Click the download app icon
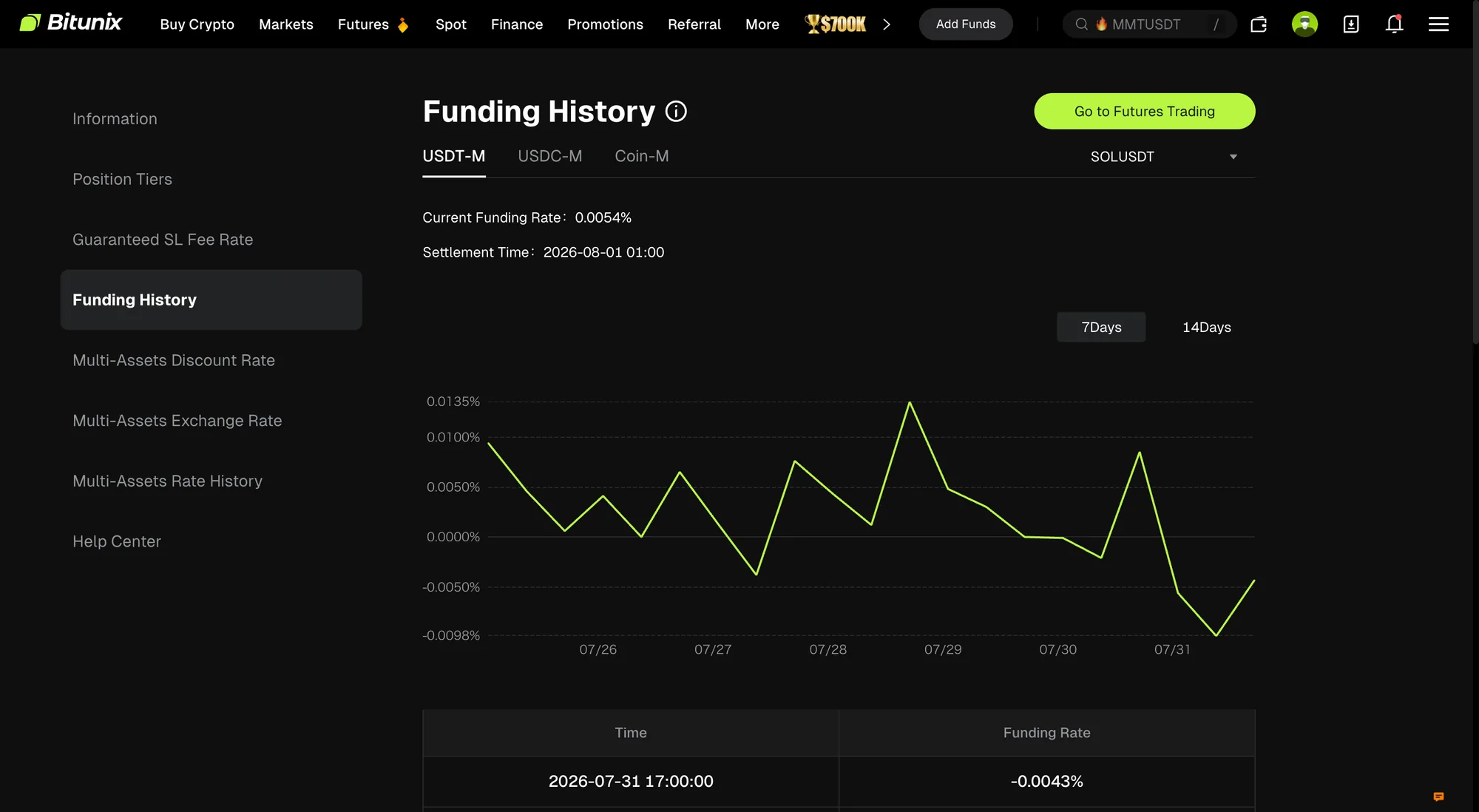This screenshot has height=812, width=1479. coord(1351,24)
